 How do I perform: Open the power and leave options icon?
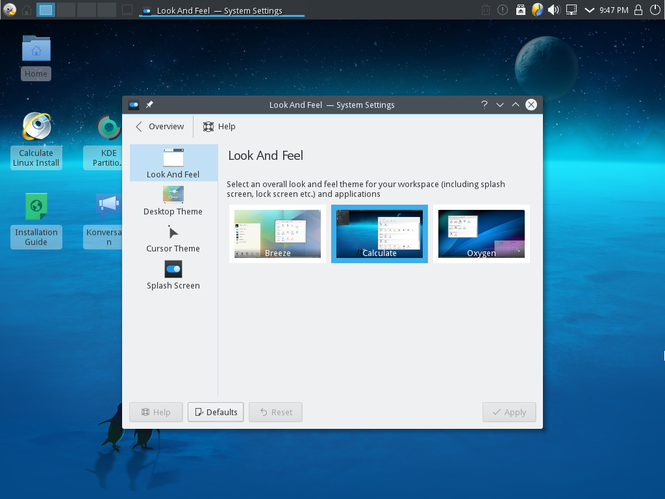[655, 10]
